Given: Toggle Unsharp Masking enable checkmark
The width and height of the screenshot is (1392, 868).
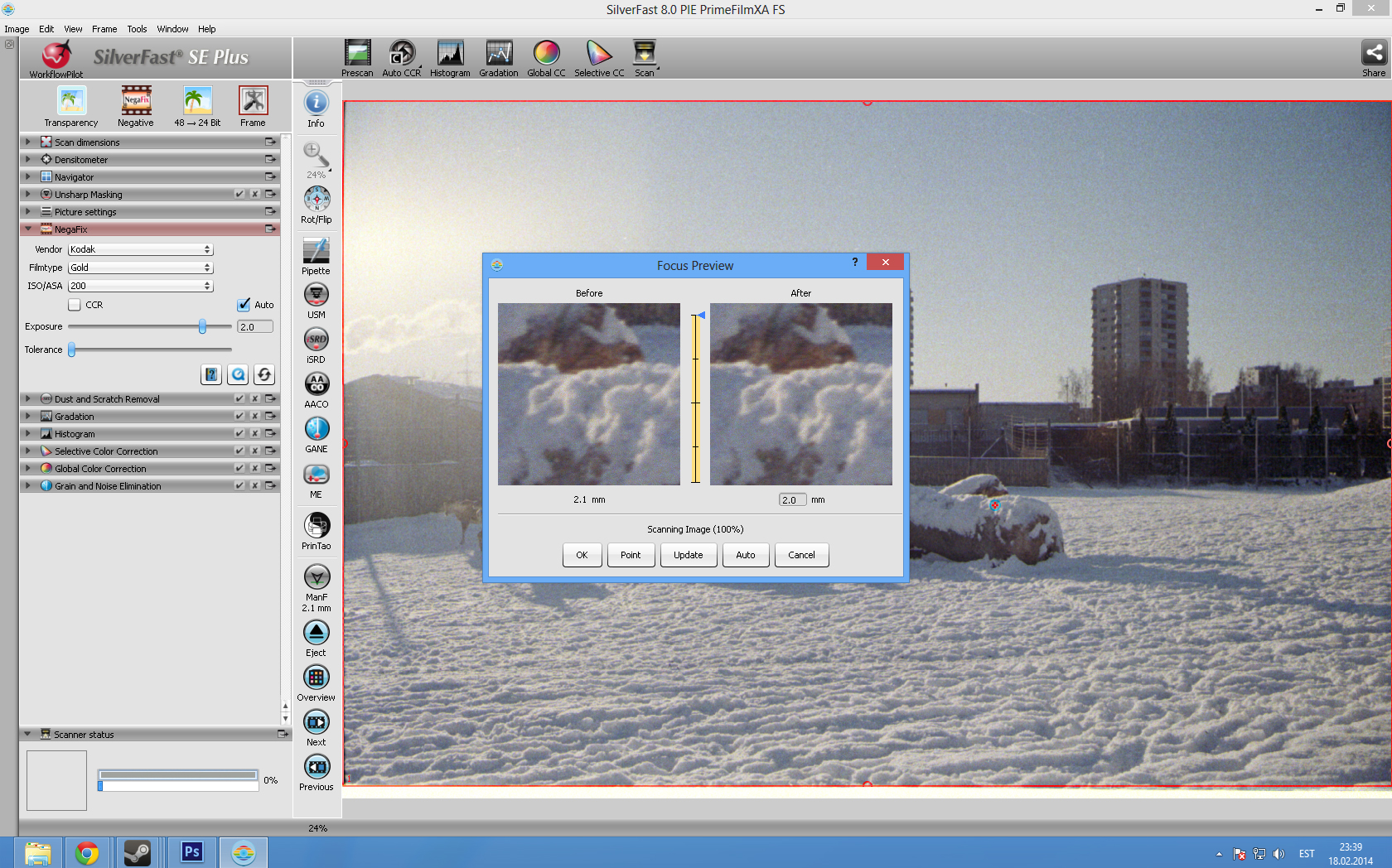Looking at the screenshot, I should (239, 195).
